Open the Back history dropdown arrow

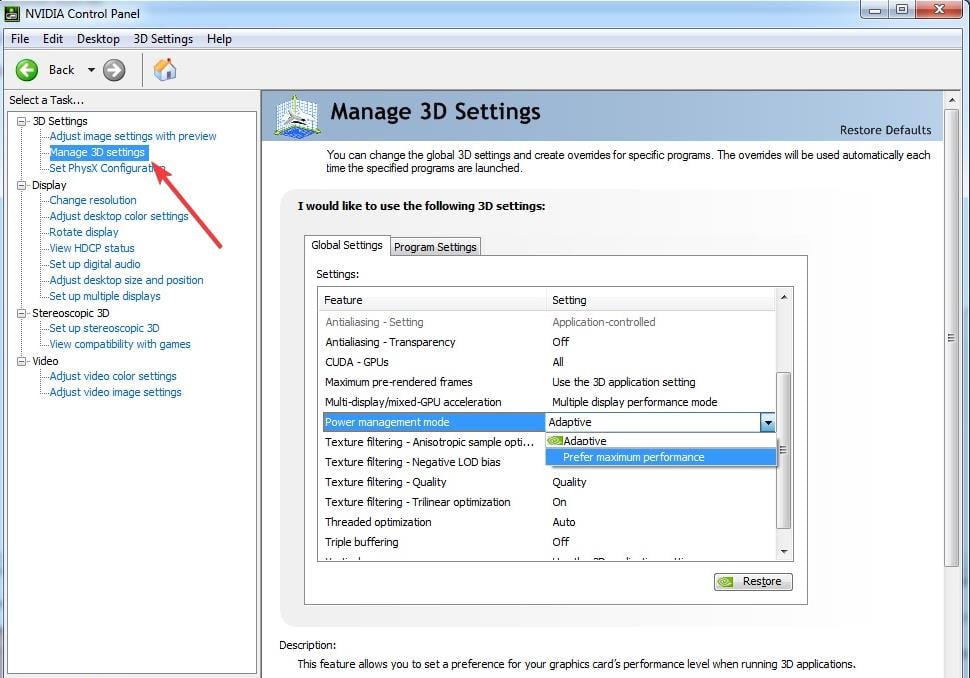(91, 70)
